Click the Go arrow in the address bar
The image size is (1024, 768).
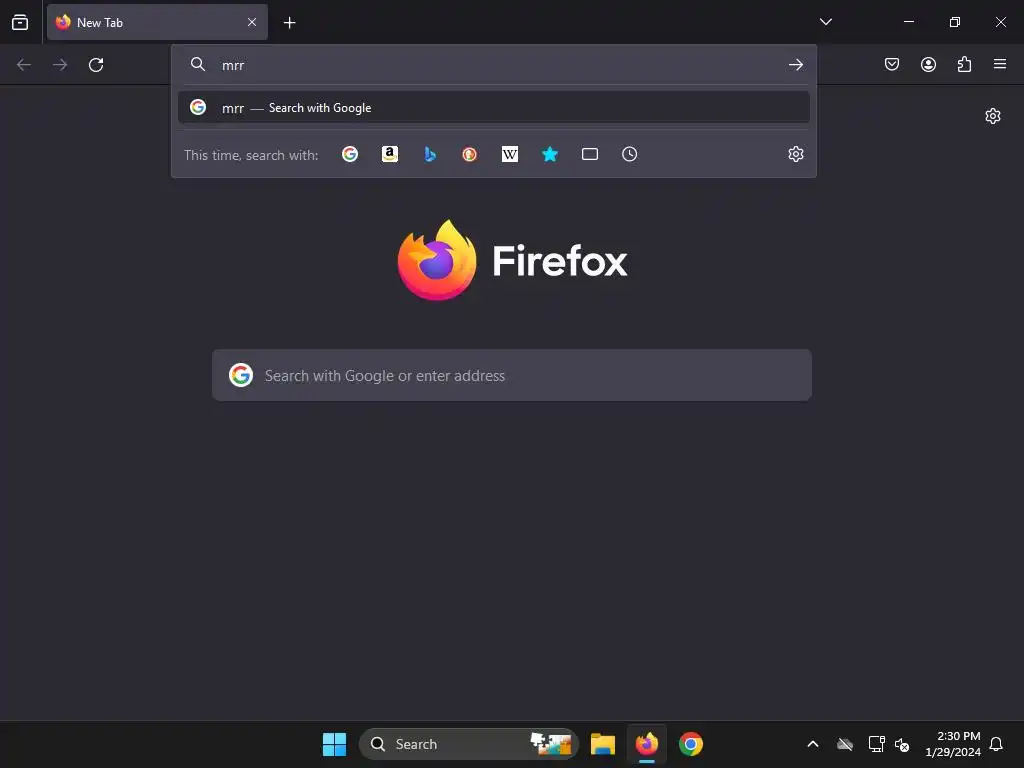795,65
